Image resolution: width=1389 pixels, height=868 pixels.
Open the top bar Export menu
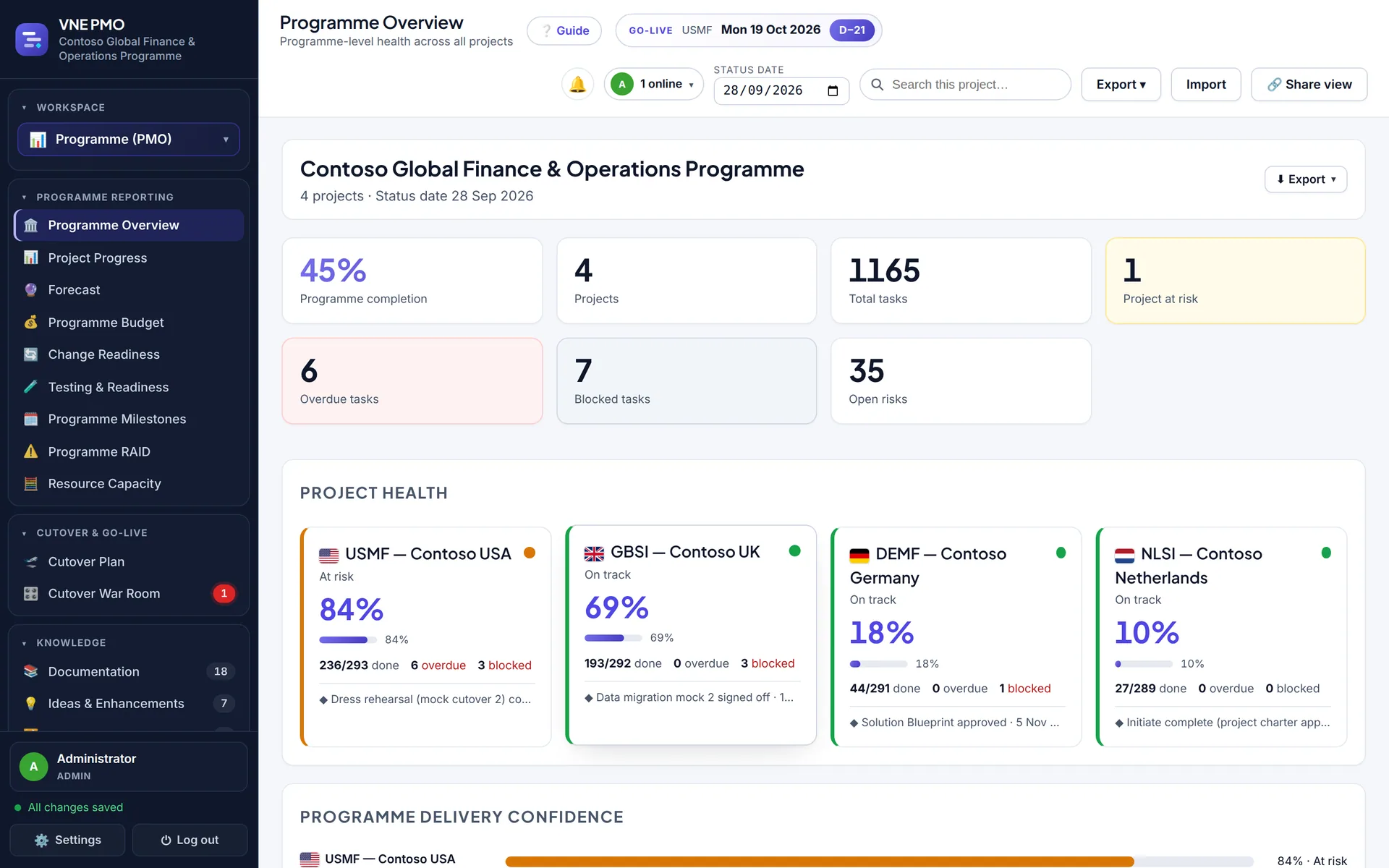click(1121, 85)
